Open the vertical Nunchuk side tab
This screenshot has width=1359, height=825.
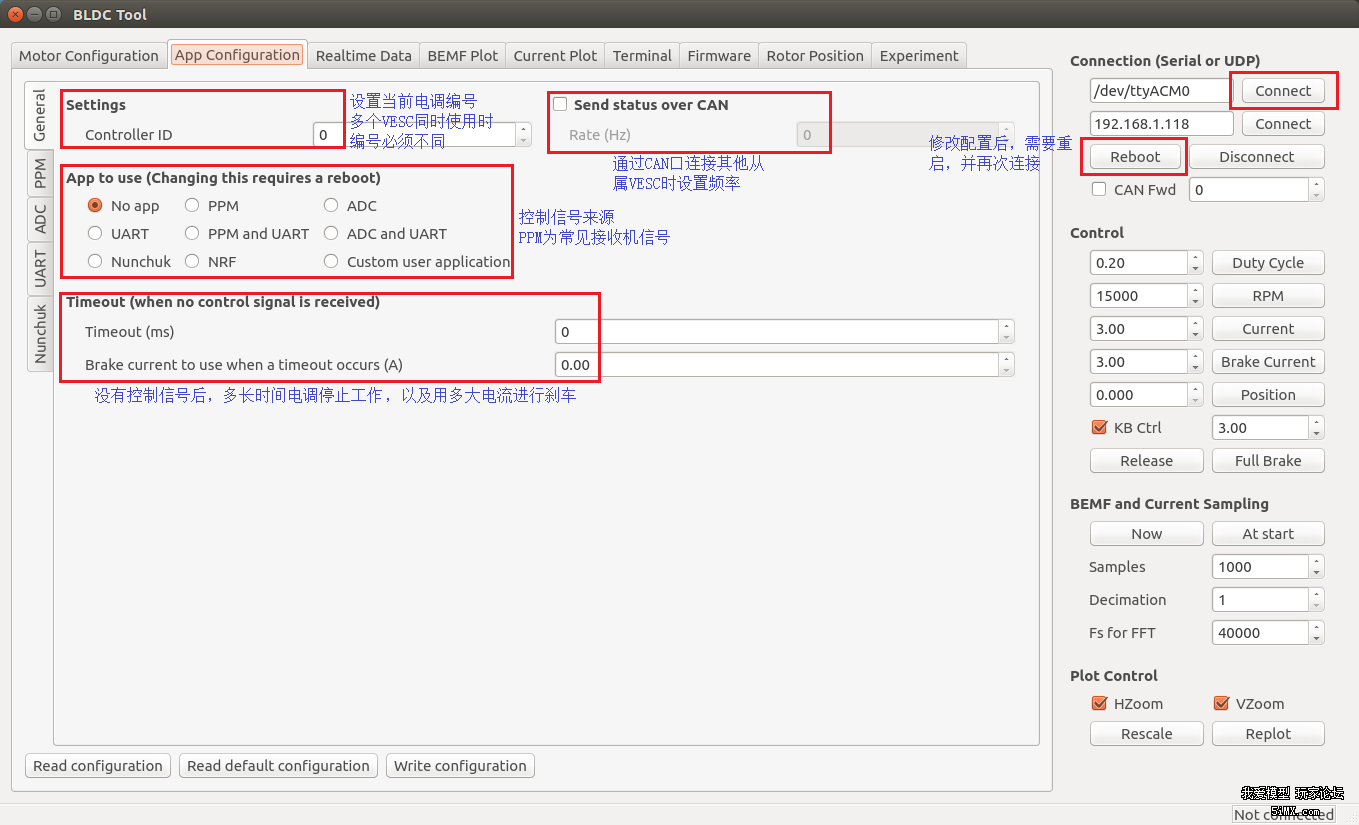[40, 334]
